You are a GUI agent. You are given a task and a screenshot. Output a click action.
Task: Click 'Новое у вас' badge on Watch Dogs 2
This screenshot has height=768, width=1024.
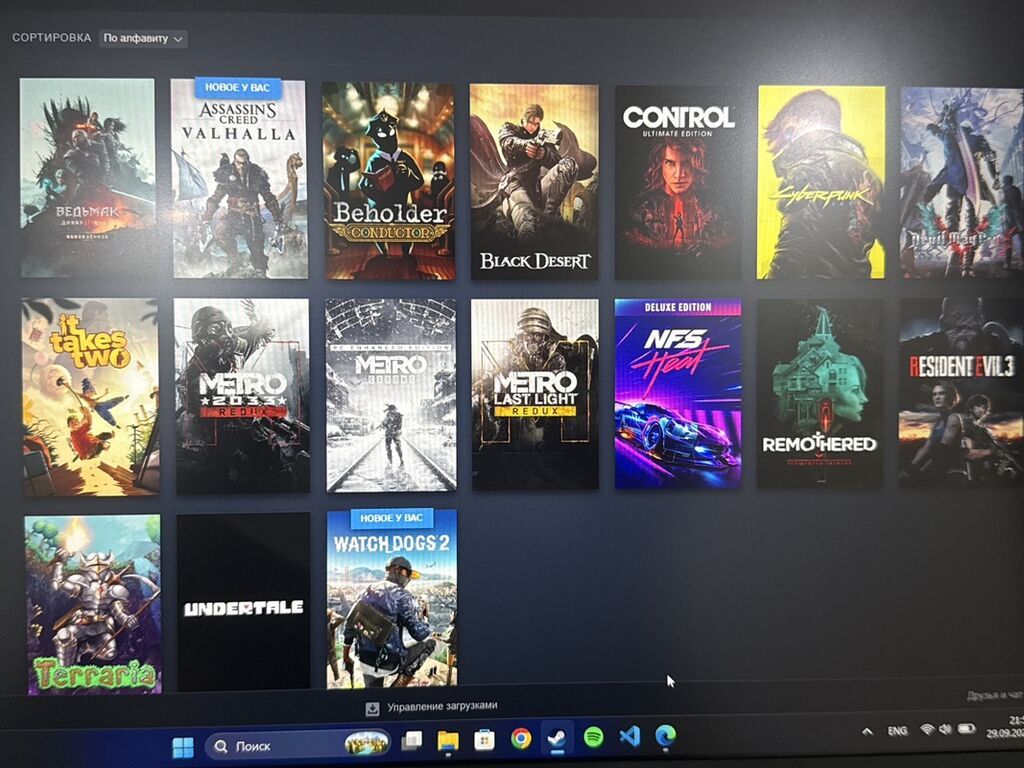click(x=392, y=519)
